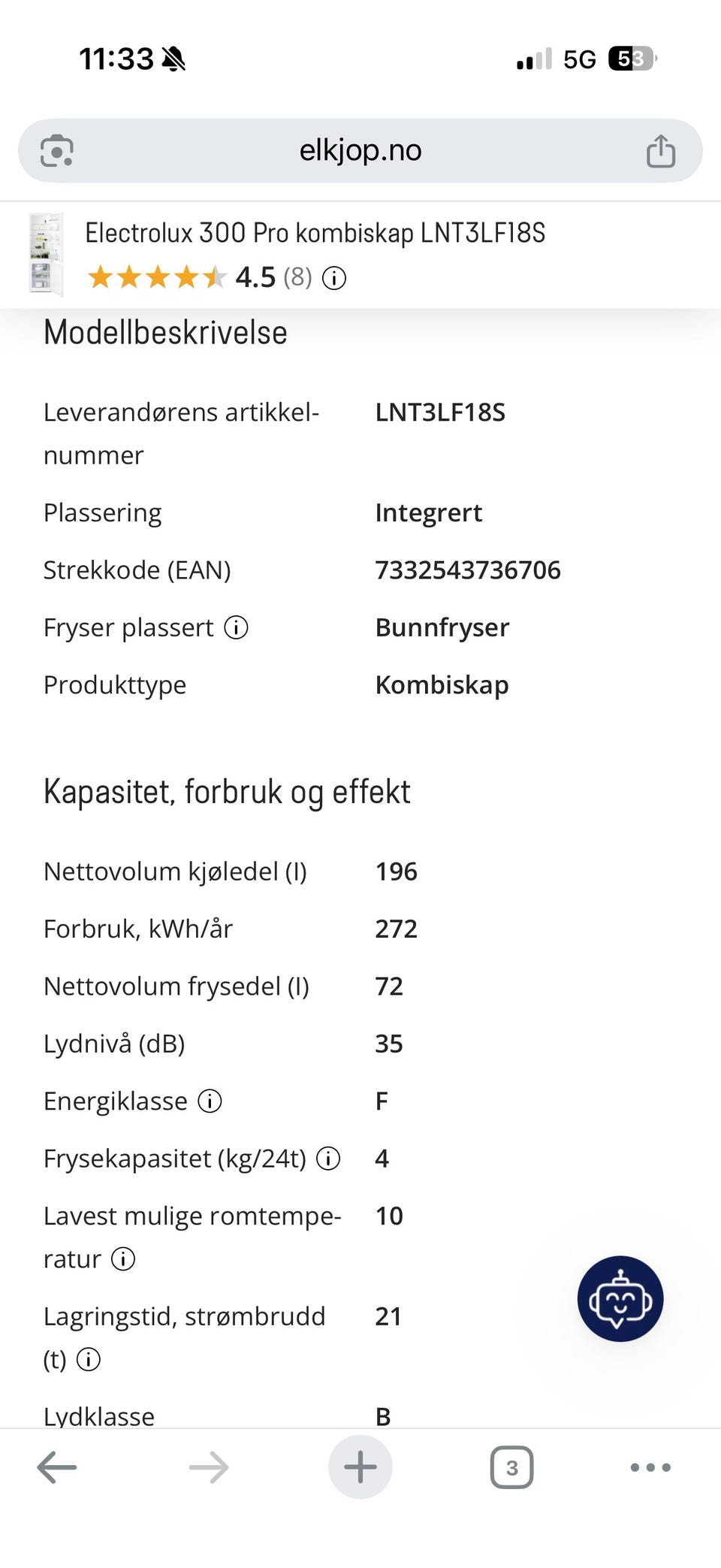Go back to the previous page
Image resolution: width=721 pixels, height=1568 pixels.
pyautogui.click(x=57, y=1467)
